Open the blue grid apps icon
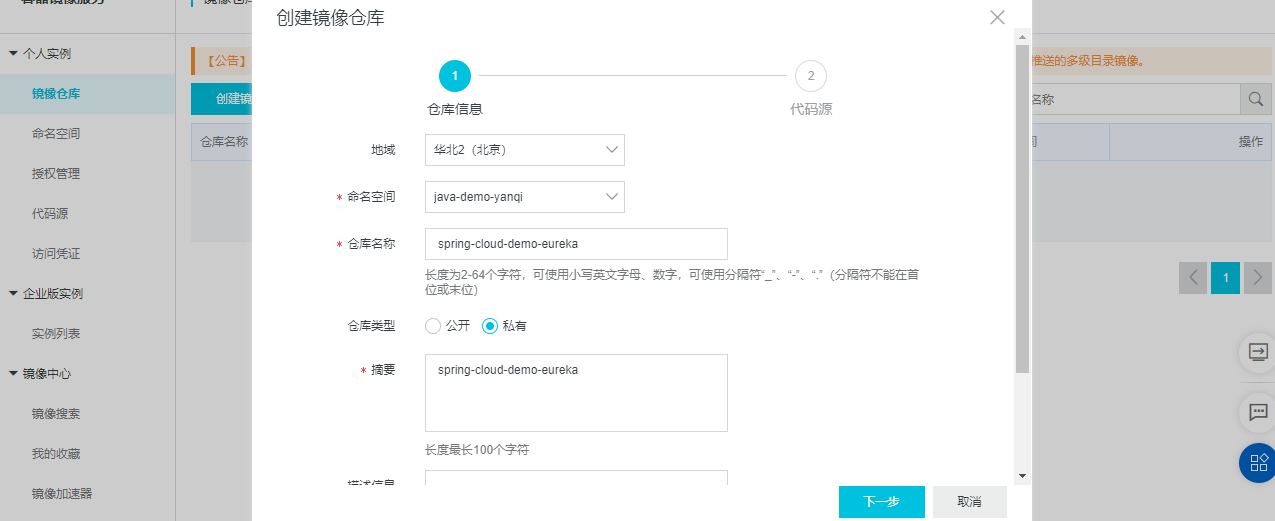1275x521 pixels. (x=1258, y=461)
